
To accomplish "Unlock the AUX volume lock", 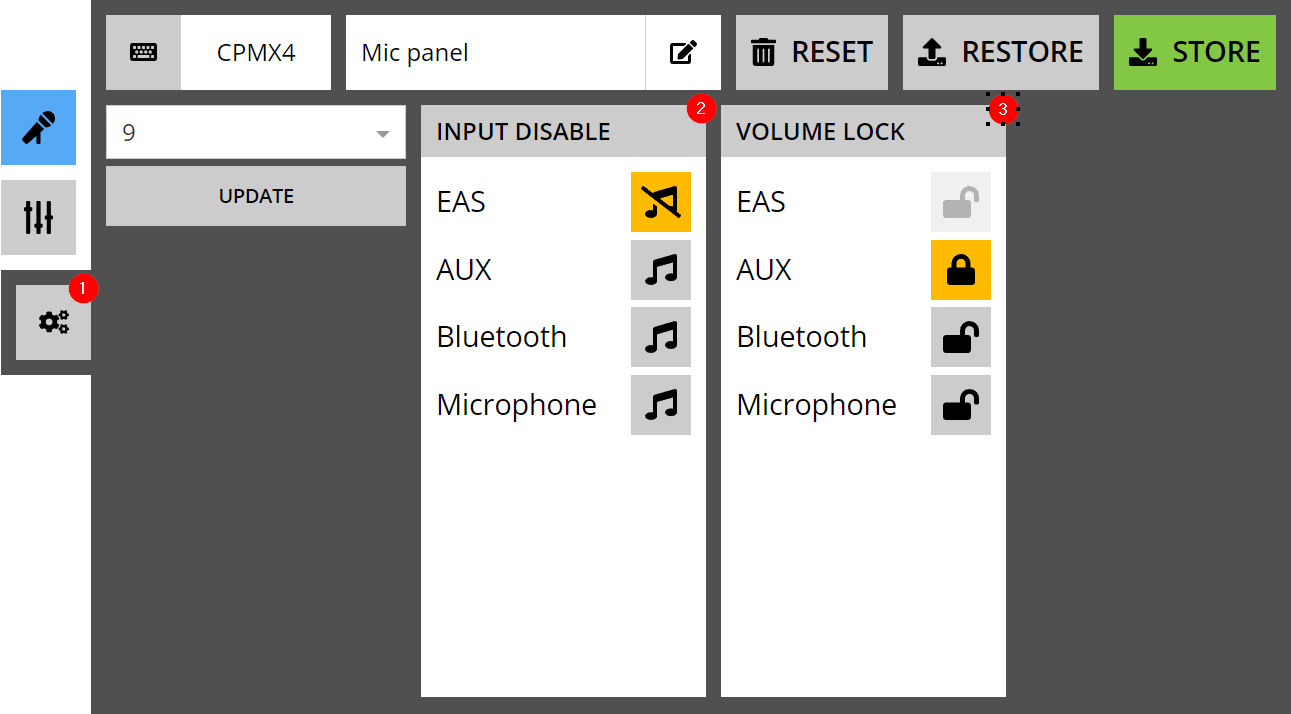I will point(961,270).
